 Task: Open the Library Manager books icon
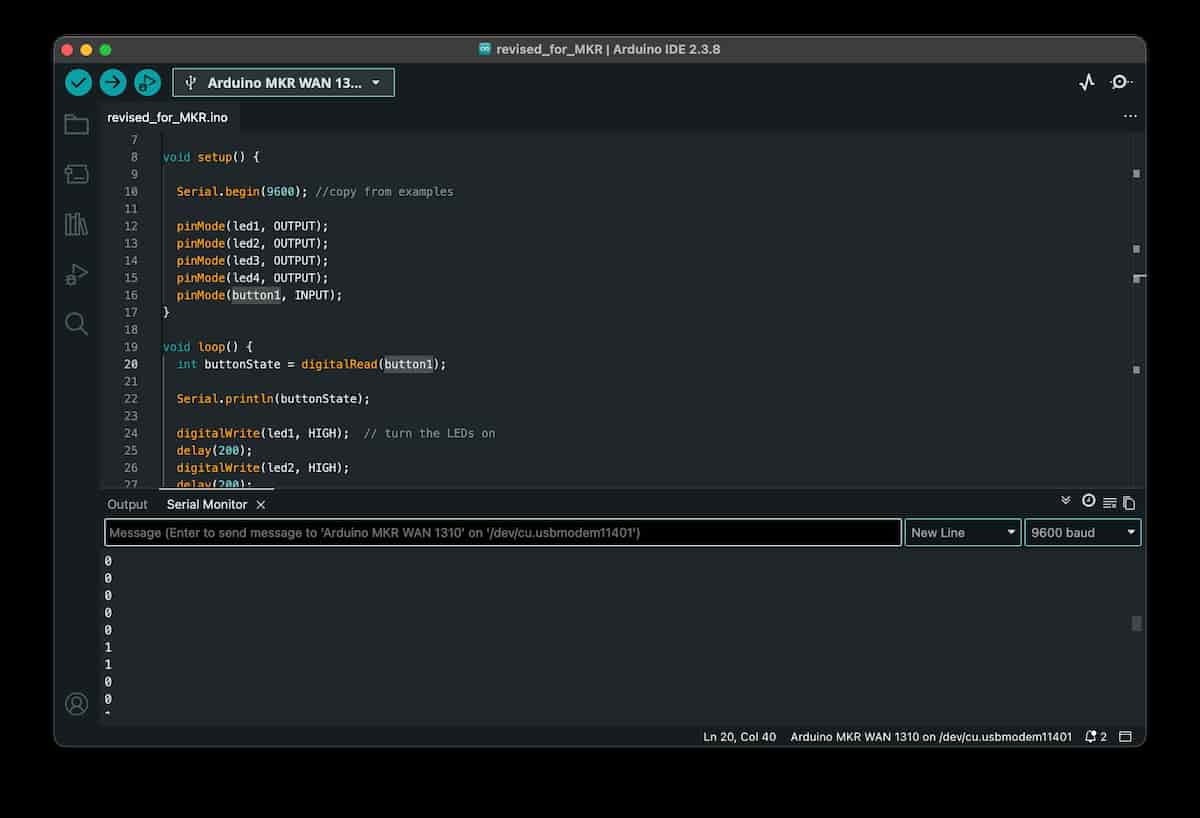(77, 224)
